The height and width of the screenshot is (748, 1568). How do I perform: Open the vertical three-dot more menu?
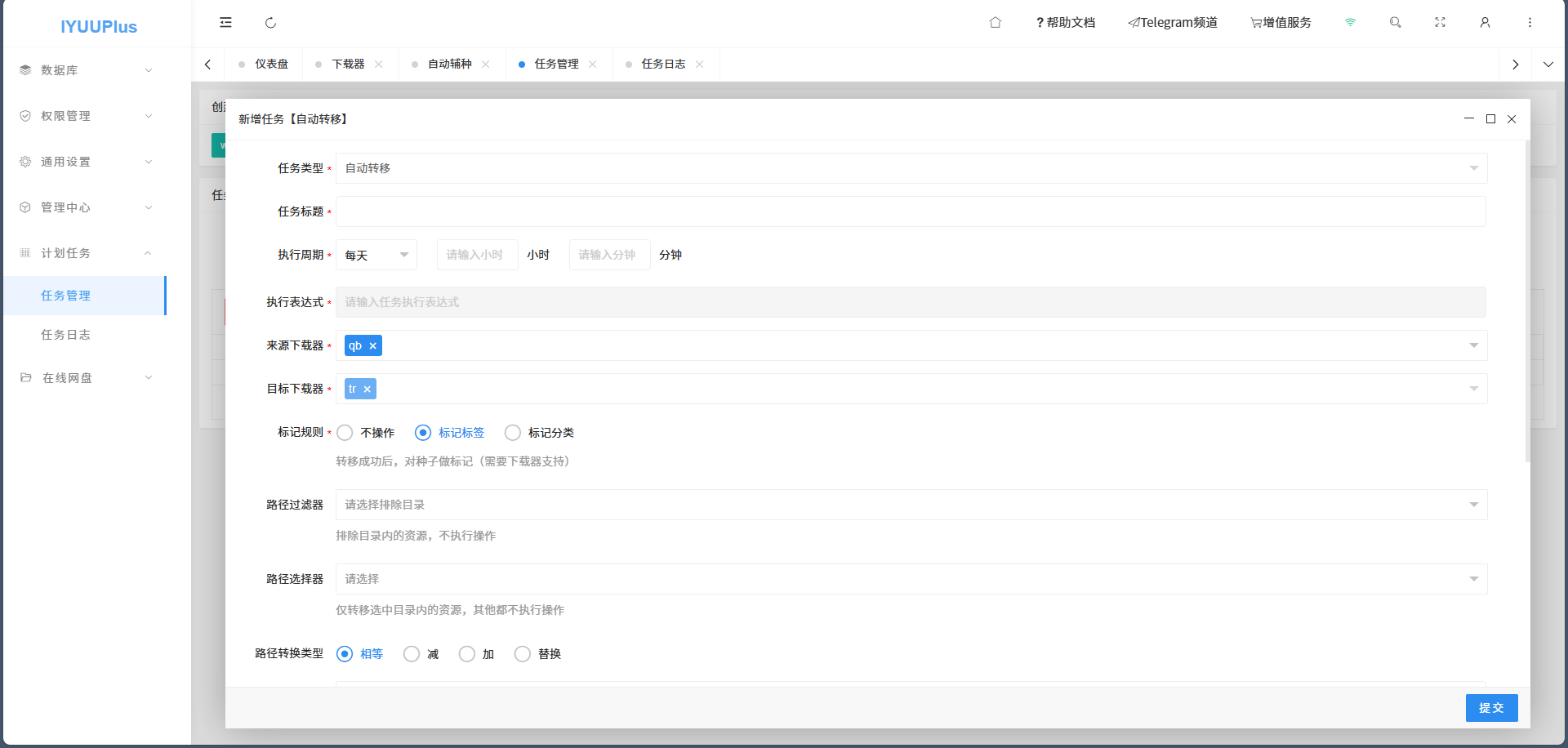point(1530,23)
